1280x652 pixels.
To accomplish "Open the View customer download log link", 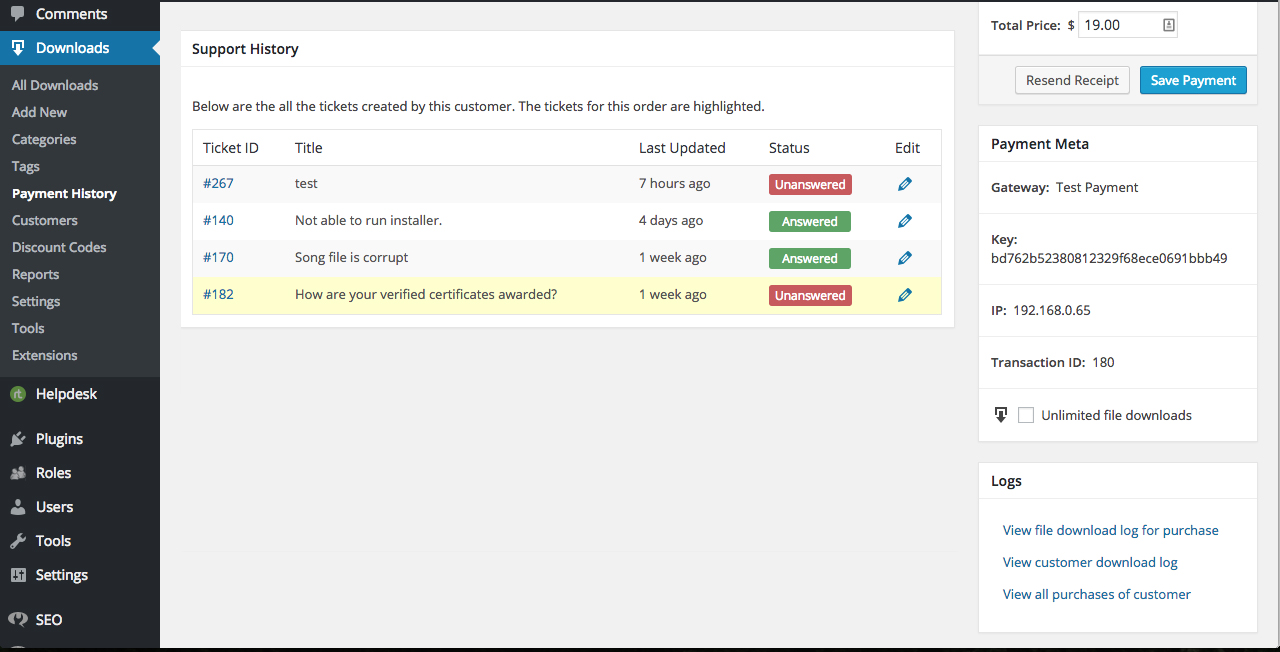I will 1090,563.
